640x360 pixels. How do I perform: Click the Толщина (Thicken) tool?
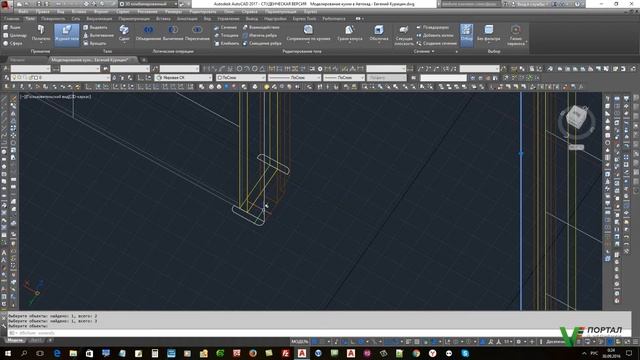pos(226,36)
